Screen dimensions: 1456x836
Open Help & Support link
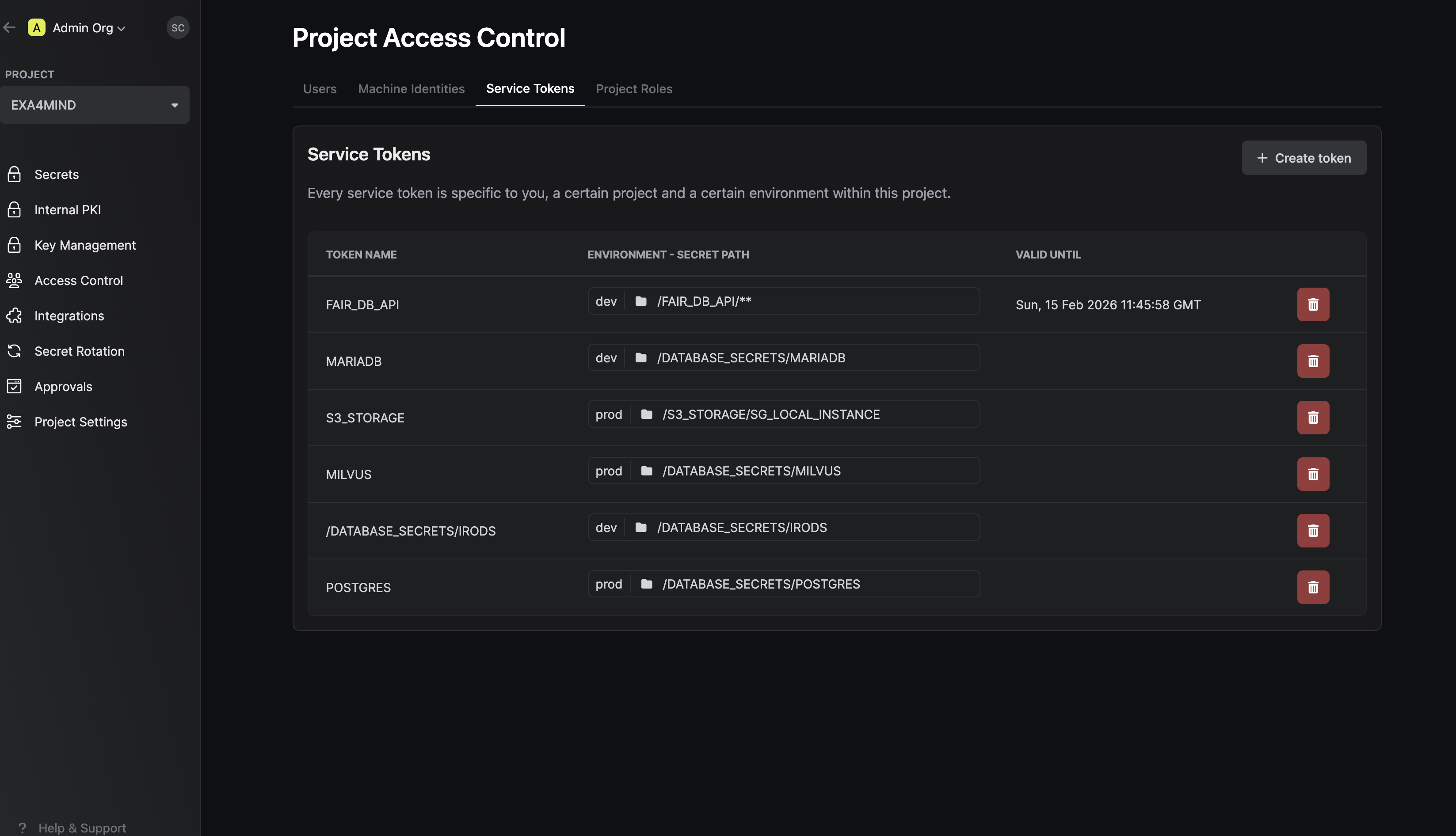82,828
